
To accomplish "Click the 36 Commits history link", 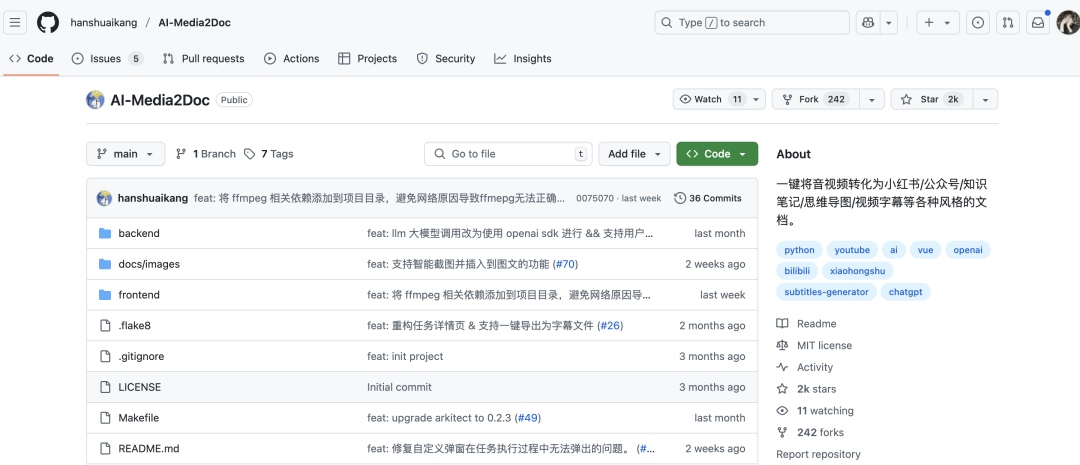I will pyautogui.click(x=708, y=198).
